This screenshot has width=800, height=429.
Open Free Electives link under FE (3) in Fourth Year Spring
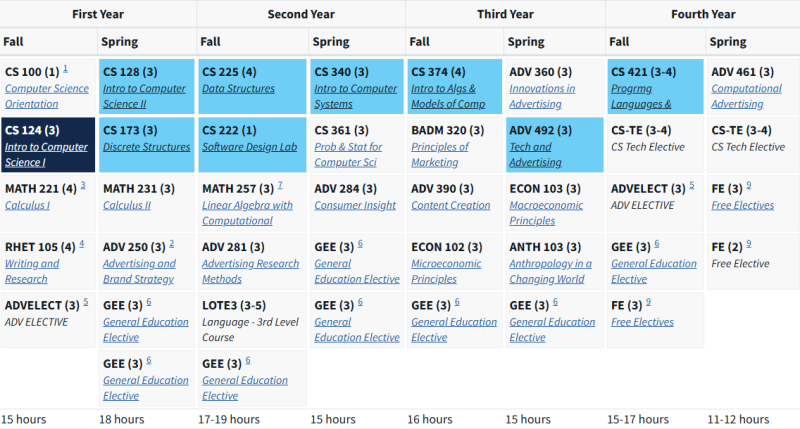[742, 205]
